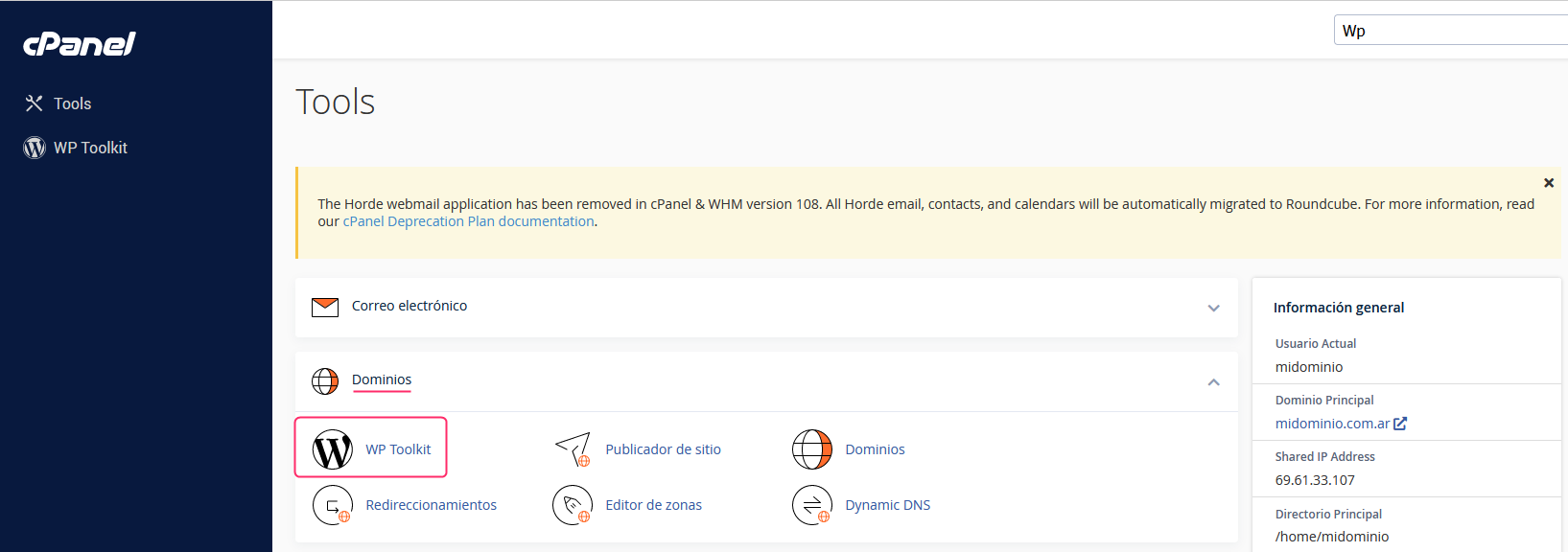Select WP Toolkit in the left menu
Viewport: 1568px width, 552px height.
click(x=90, y=148)
